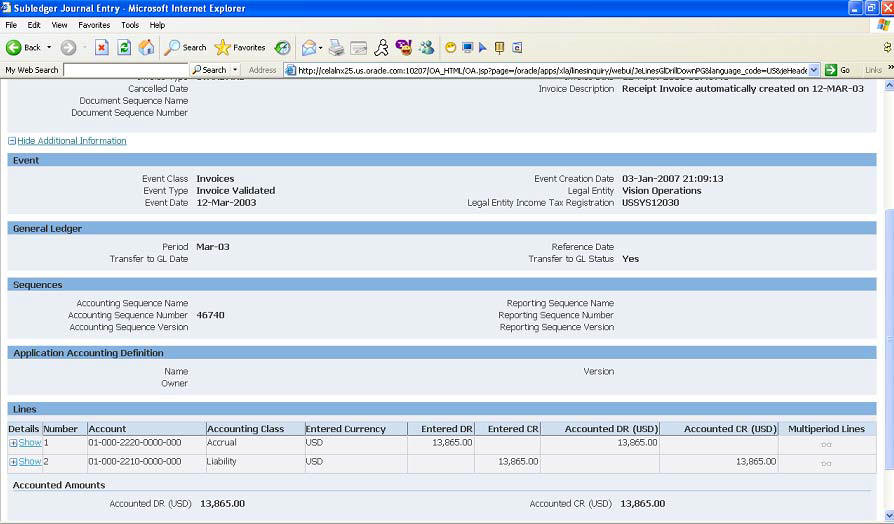This screenshot has height=524, width=894.
Task: Collapse Hide Additional Information section
Action: 70,141
